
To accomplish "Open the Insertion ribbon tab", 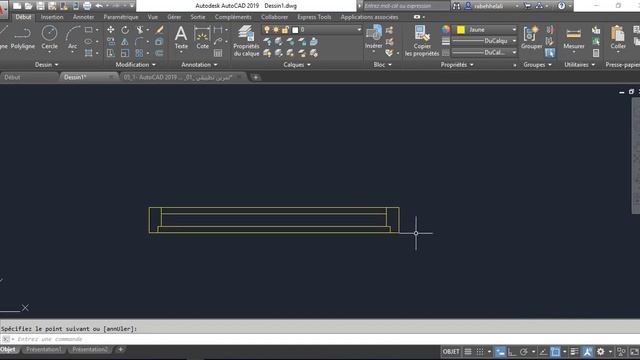I will (x=52, y=17).
